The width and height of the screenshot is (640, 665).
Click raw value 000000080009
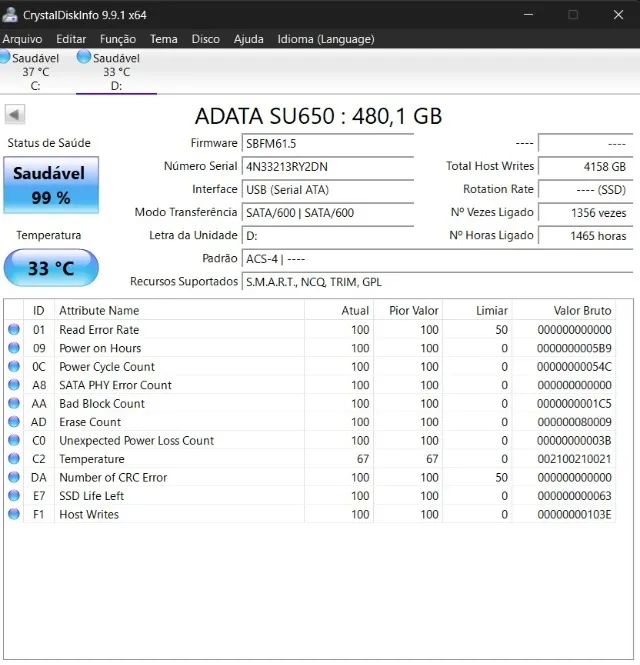coord(574,422)
